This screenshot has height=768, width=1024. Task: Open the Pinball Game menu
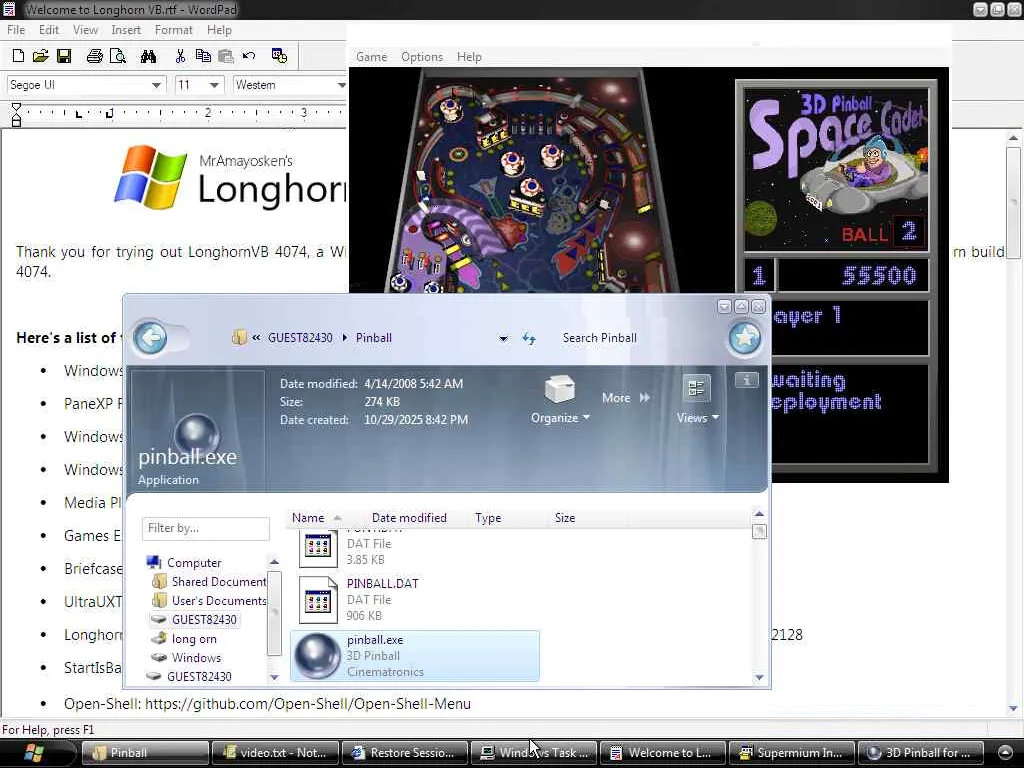tap(372, 57)
